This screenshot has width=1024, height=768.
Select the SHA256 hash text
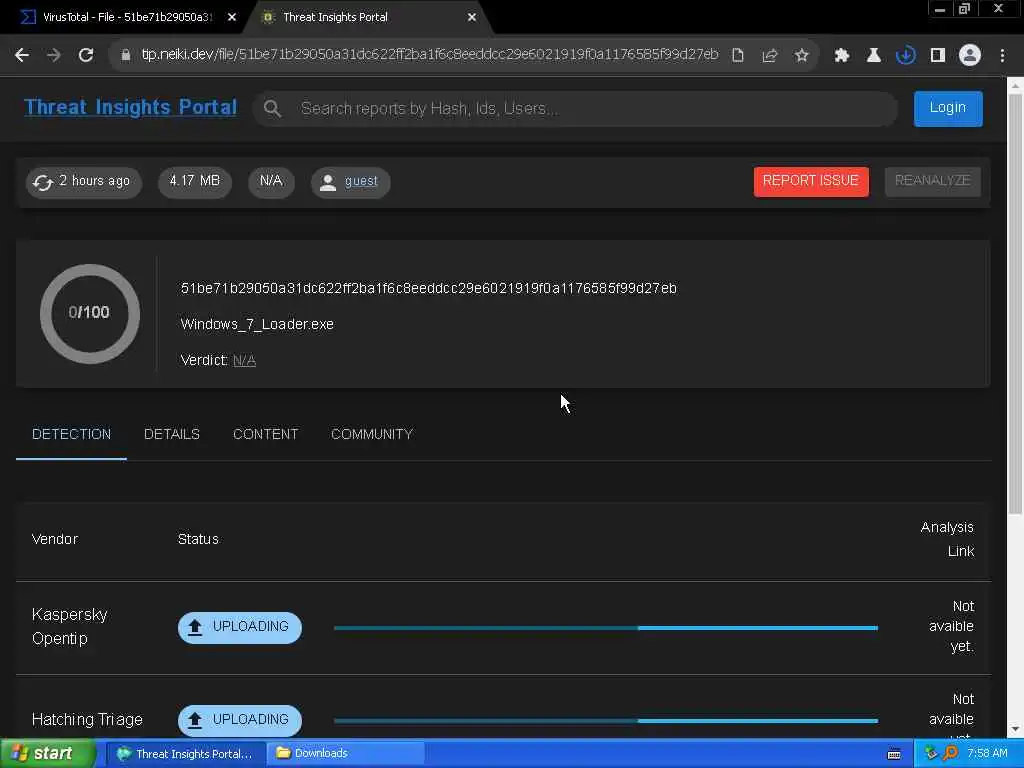coord(428,289)
